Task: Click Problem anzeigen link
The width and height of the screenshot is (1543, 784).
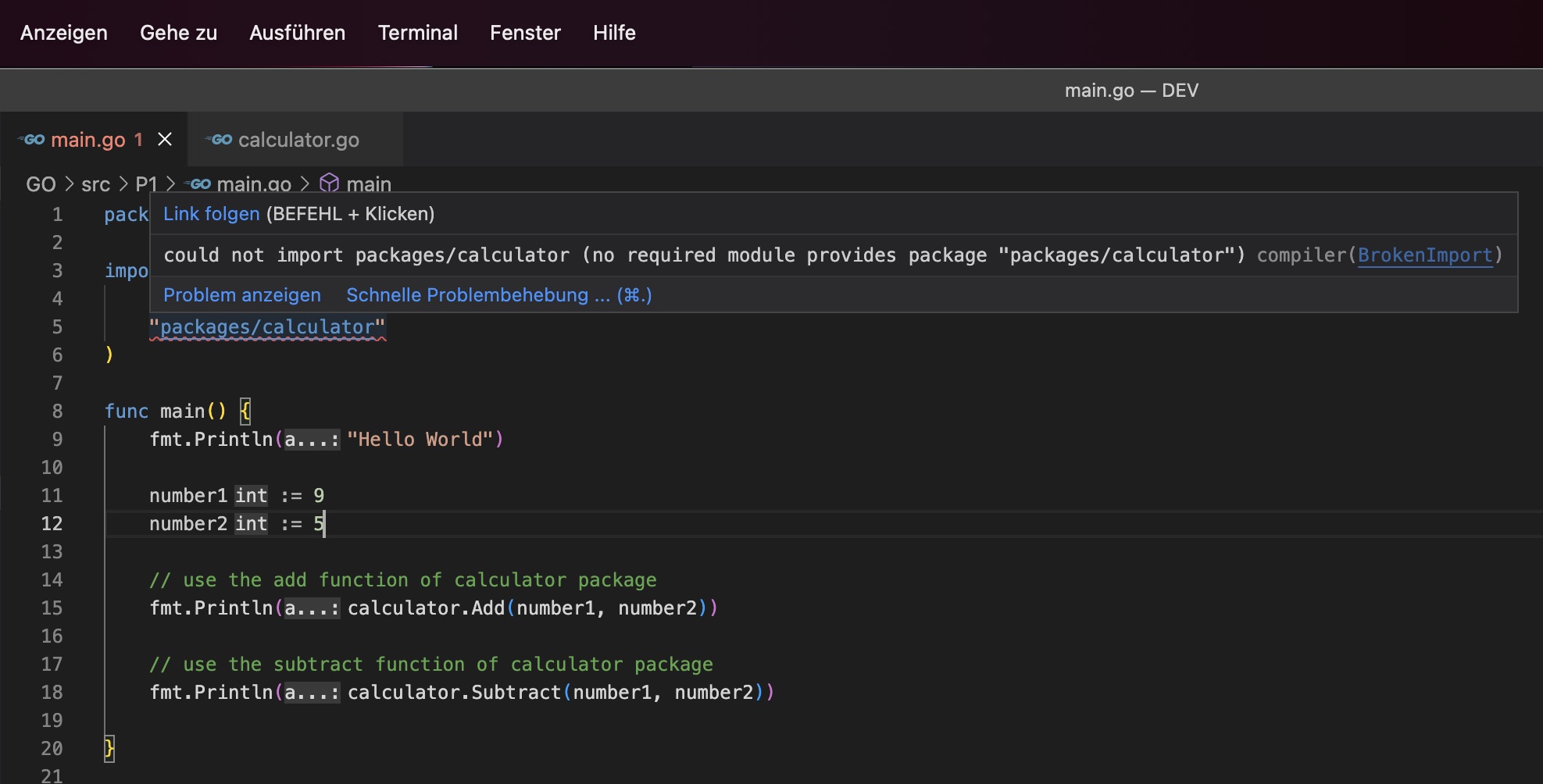Action: [242, 295]
